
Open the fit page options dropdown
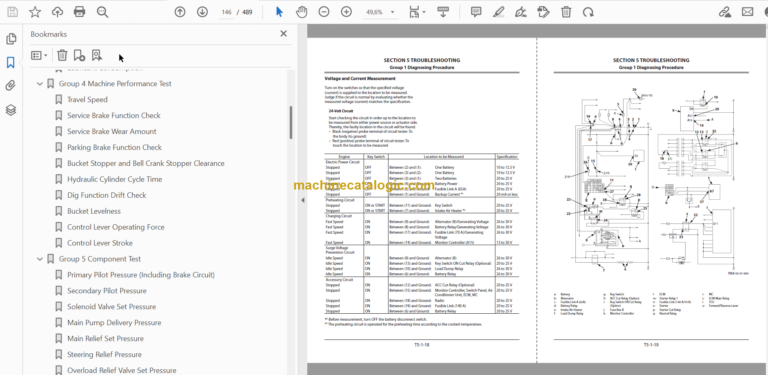pos(417,12)
